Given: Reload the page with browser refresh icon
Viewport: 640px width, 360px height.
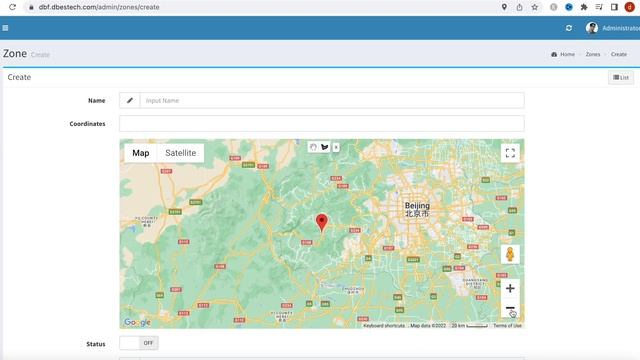Looking at the screenshot, I should click(x=12, y=7).
